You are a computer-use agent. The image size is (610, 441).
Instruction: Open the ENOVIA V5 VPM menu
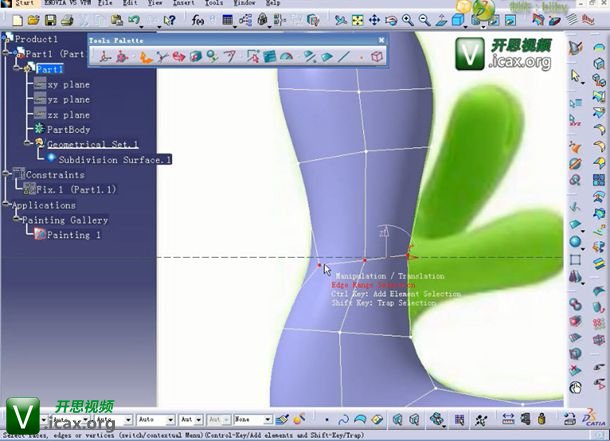point(68,3)
